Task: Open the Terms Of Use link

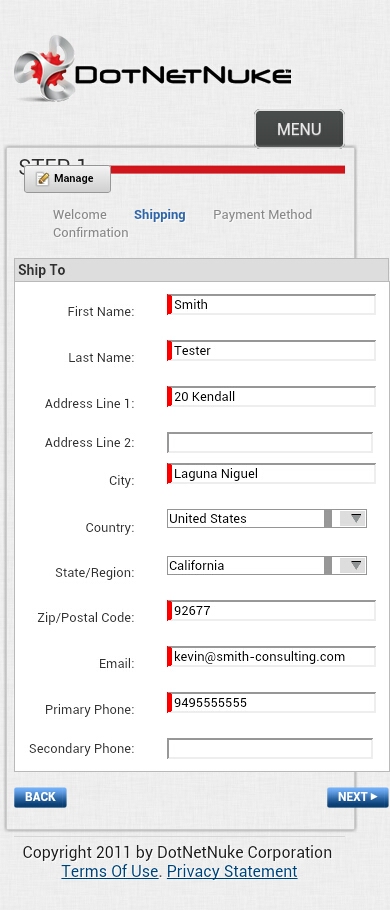Action: [110, 871]
